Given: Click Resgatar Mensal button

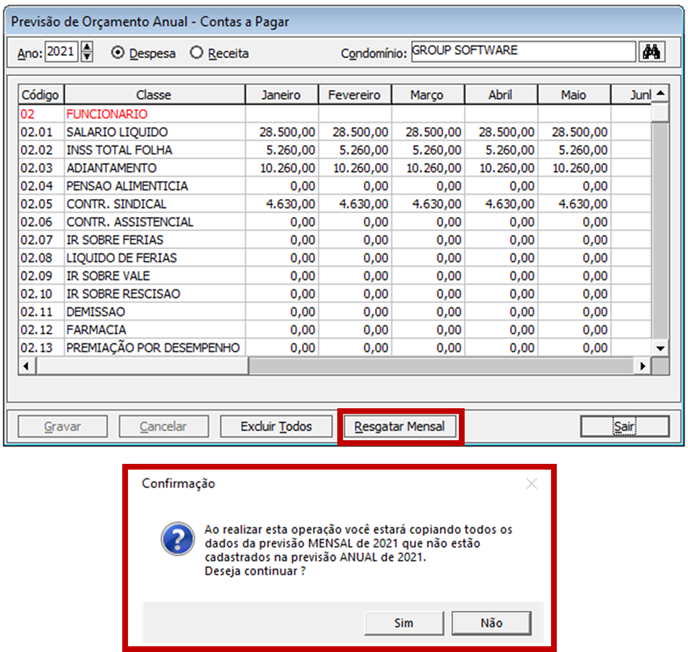Looking at the screenshot, I should tap(400, 426).
